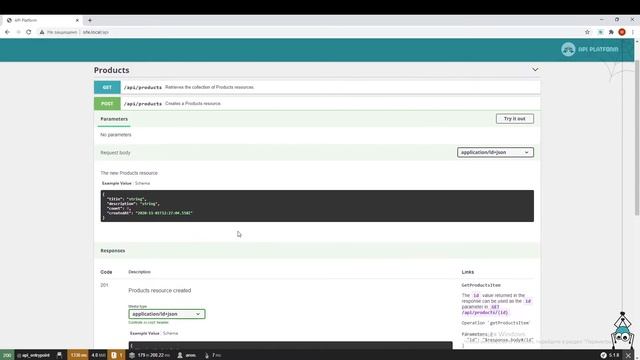This screenshot has width=640, height=360.
Task: Switch to response Schema tab
Action: pyautogui.click(x=170, y=333)
